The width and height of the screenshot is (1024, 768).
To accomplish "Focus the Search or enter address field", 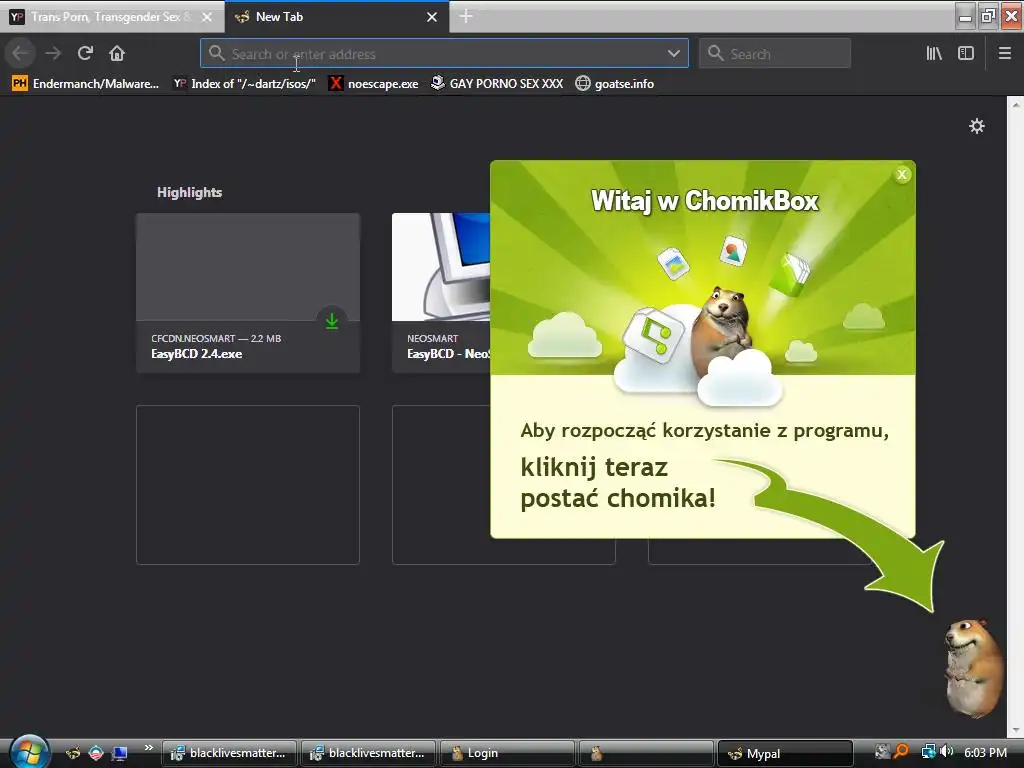I will click(x=444, y=54).
